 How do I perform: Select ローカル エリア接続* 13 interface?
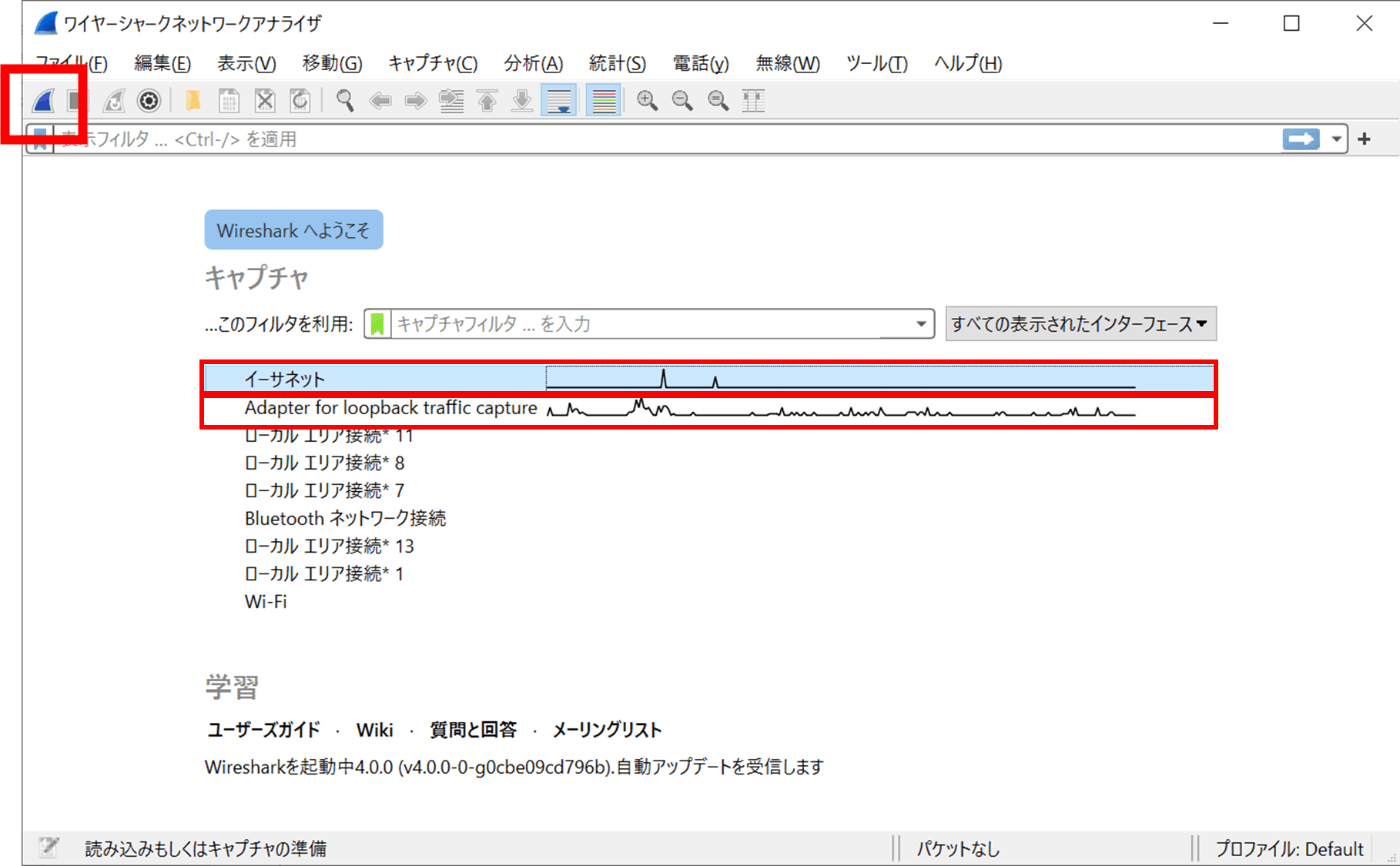tap(329, 547)
